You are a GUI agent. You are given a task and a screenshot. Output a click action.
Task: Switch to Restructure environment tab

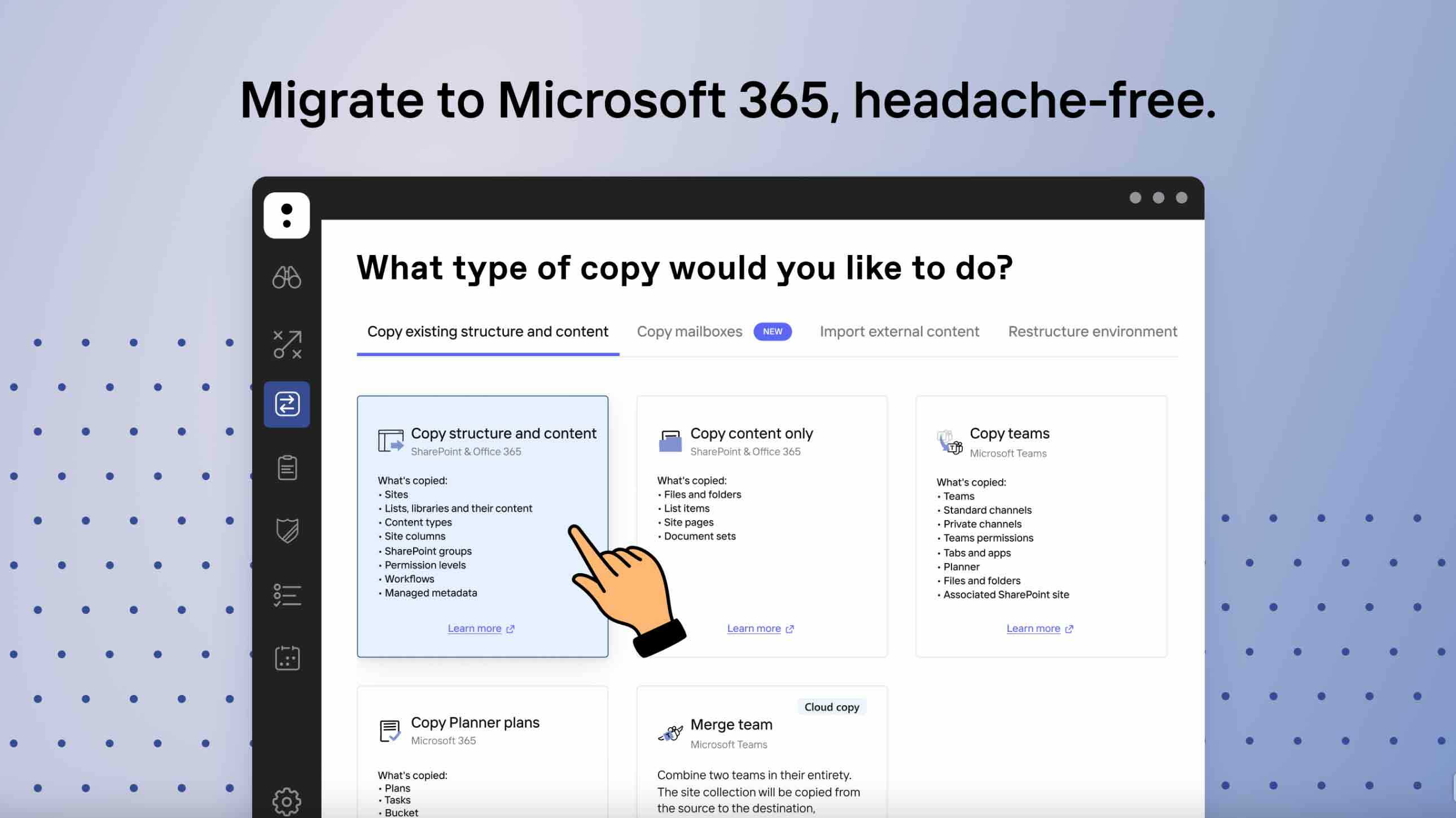point(1092,332)
